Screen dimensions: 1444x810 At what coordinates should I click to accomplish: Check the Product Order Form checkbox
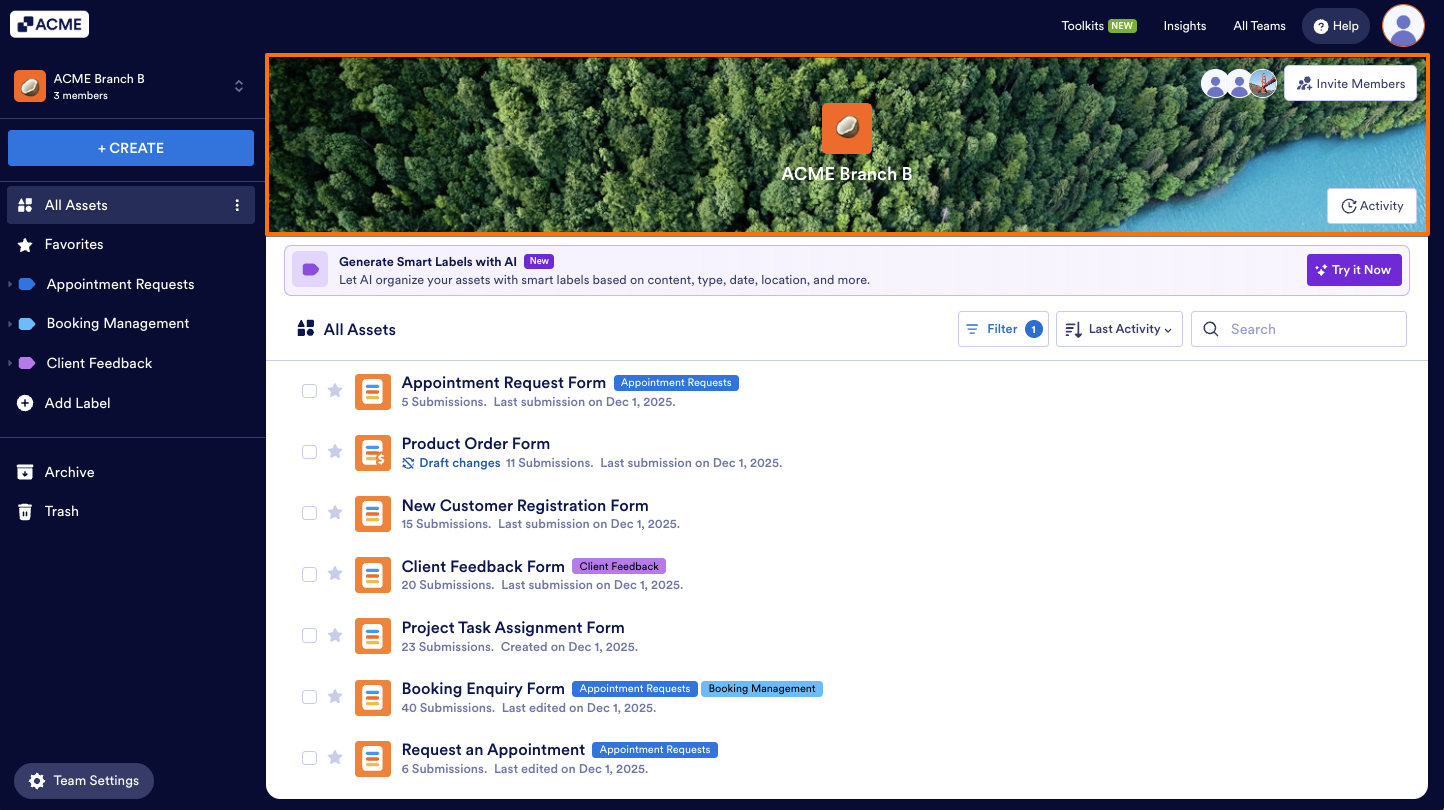tap(310, 452)
